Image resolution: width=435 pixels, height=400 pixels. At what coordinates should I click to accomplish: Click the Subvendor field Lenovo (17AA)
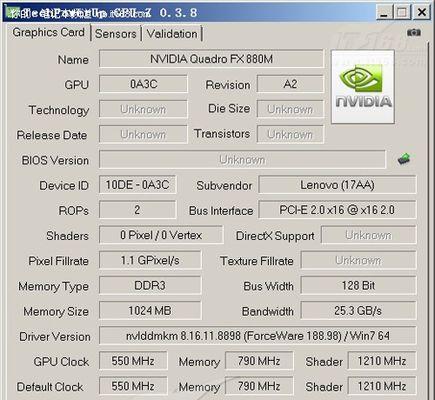pyautogui.click(x=337, y=185)
